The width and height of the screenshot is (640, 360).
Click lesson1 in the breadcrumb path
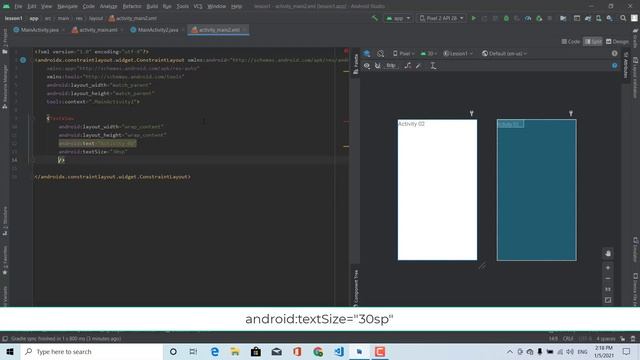coord(13,18)
